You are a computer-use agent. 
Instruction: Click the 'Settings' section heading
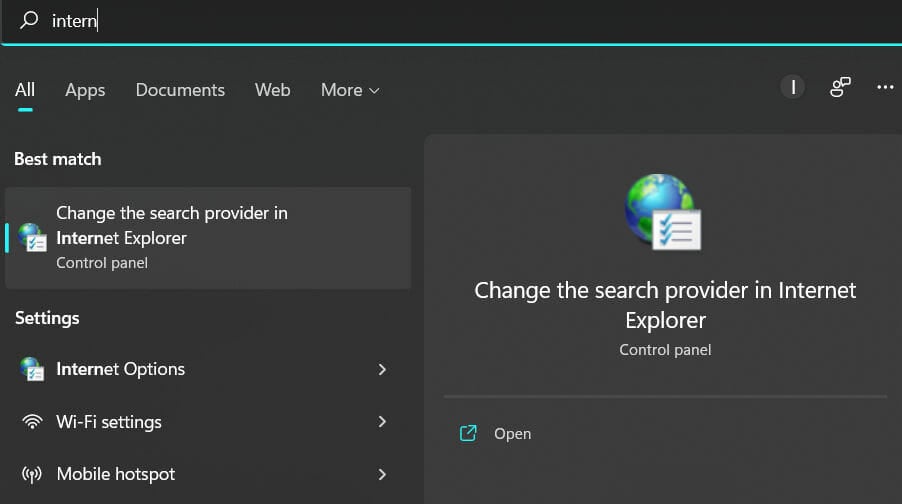coord(47,318)
